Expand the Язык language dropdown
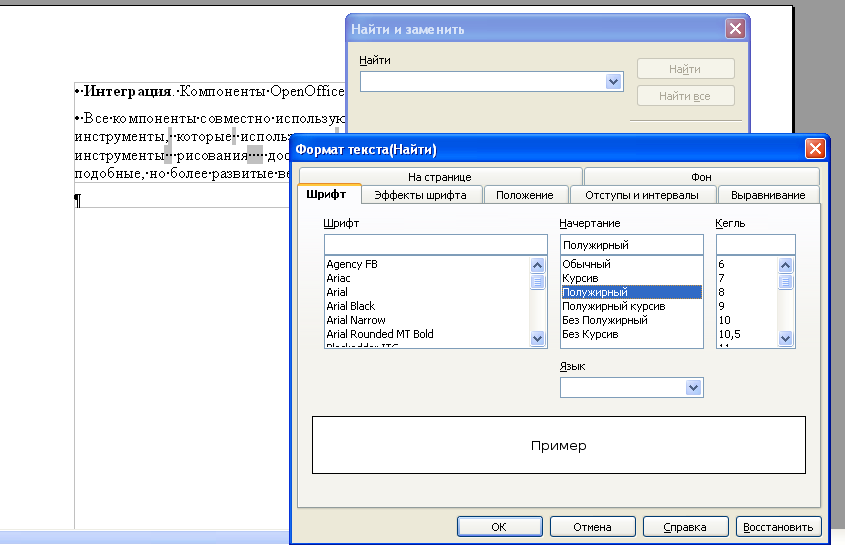The image size is (845, 545). point(693,388)
